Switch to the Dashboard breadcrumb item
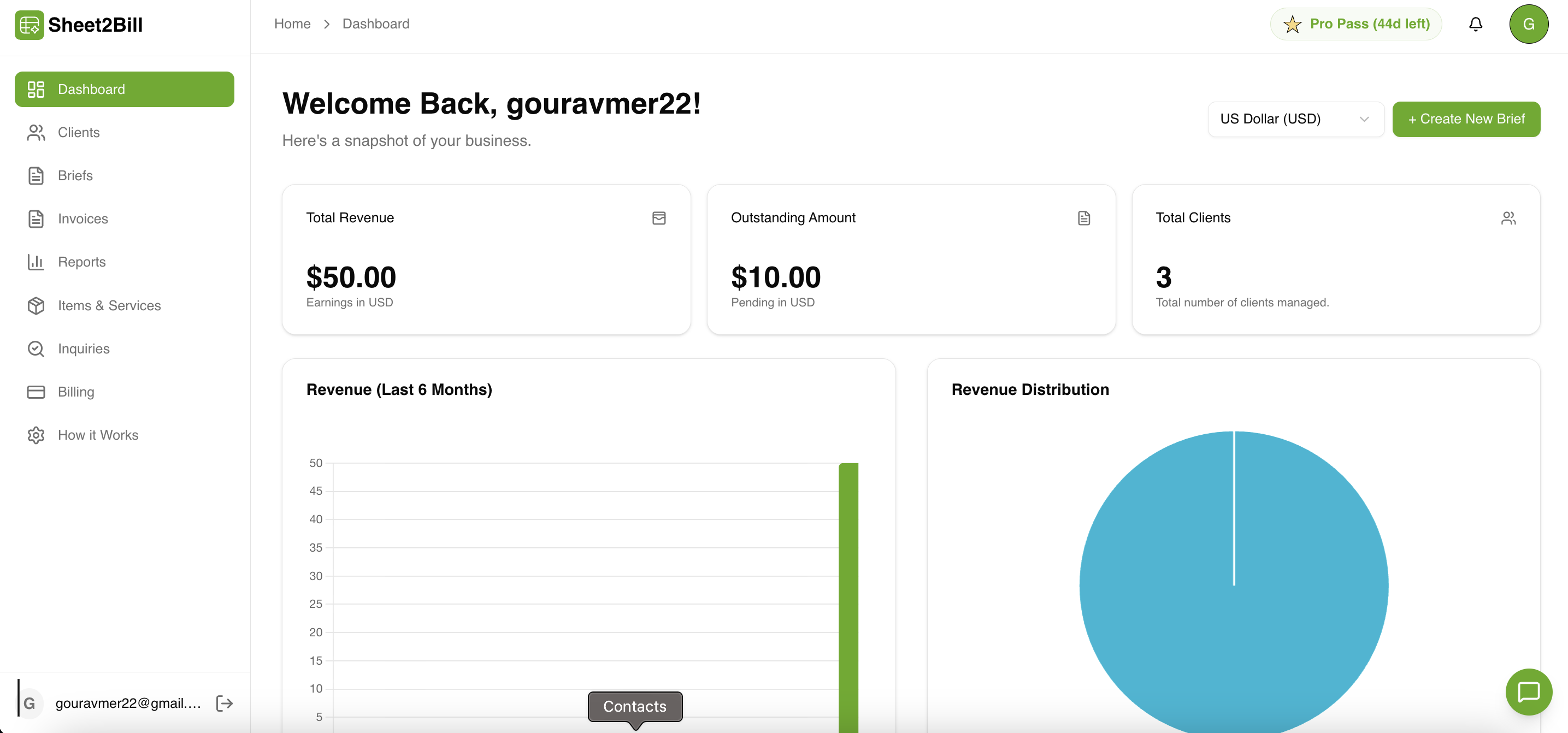The height and width of the screenshot is (733, 1568). (x=375, y=23)
